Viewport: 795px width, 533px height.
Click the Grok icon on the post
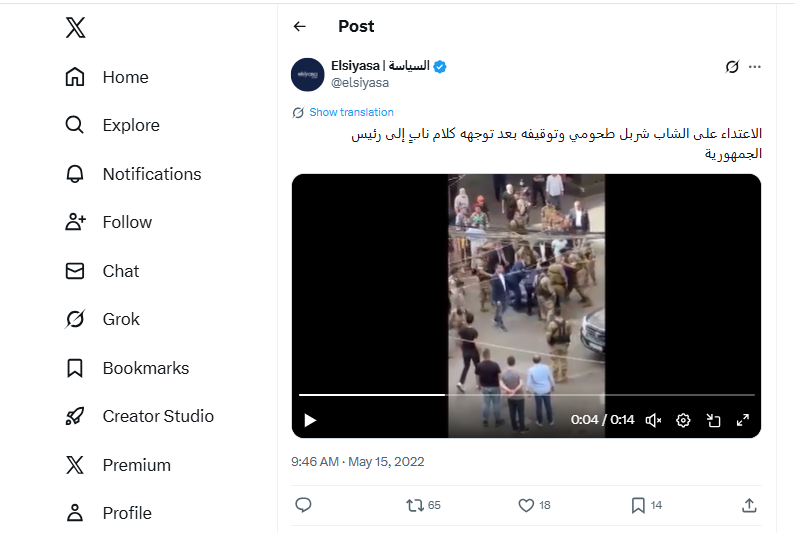(x=732, y=67)
